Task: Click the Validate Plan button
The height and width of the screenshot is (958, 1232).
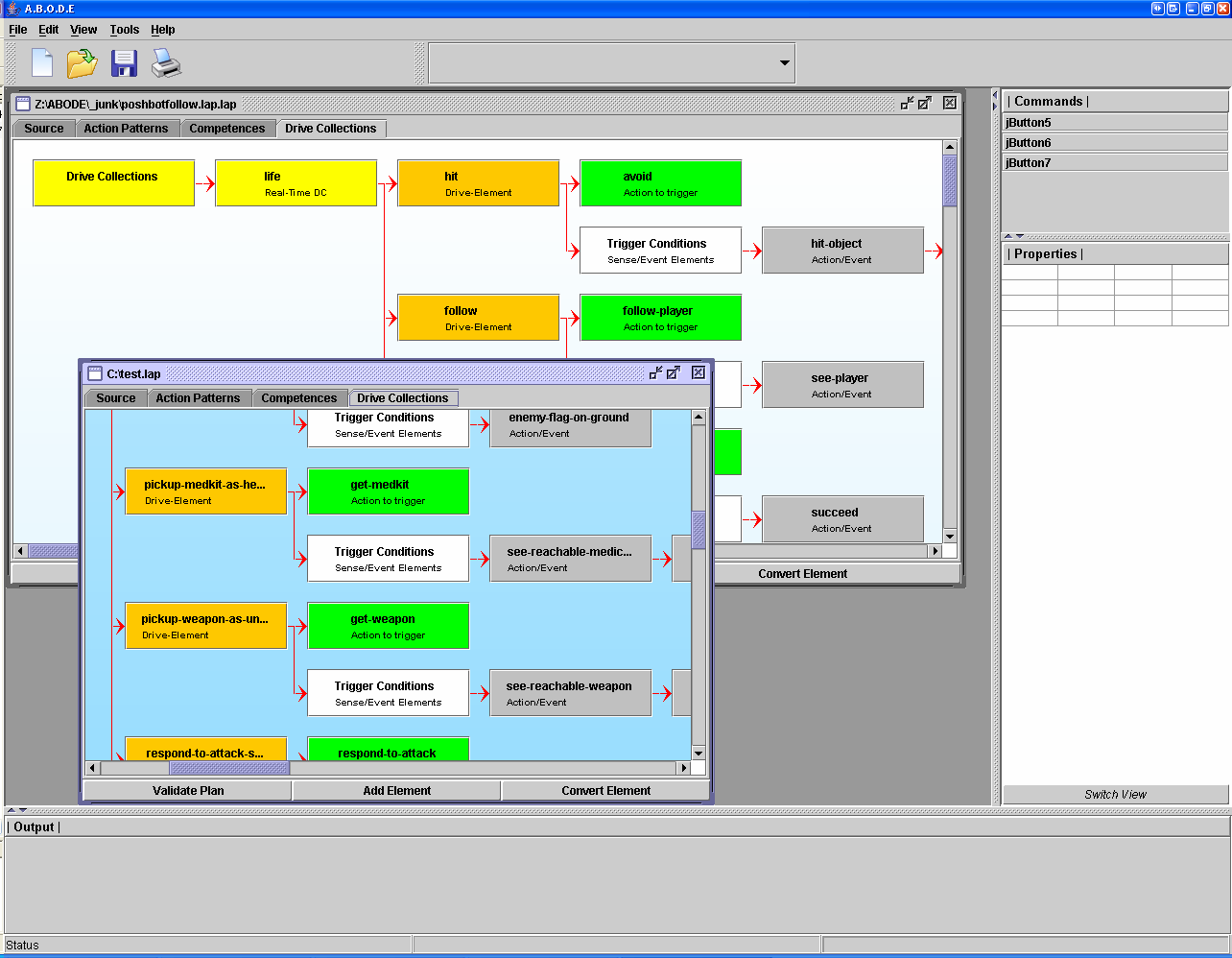Action: click(188, 791)
